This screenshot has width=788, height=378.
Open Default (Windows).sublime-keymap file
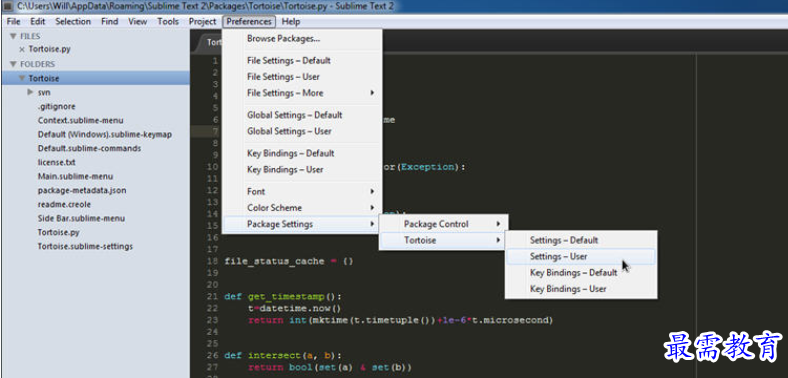[x=105, y=135]
